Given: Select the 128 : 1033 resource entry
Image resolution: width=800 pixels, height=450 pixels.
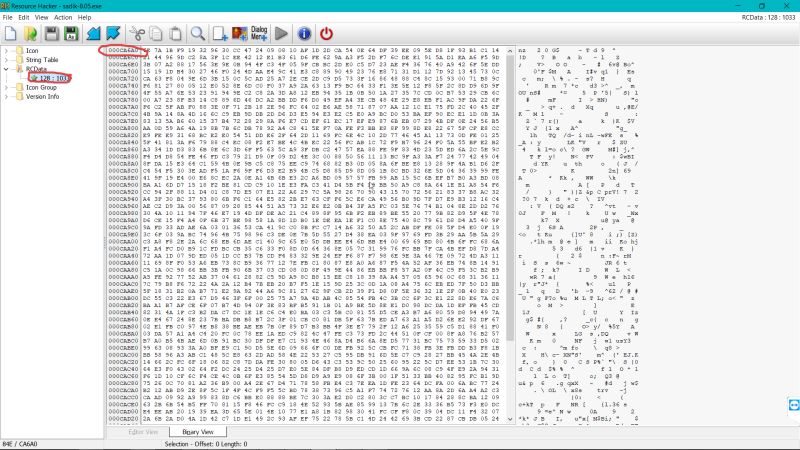Looking at the screenshot, I should point(54,78).
